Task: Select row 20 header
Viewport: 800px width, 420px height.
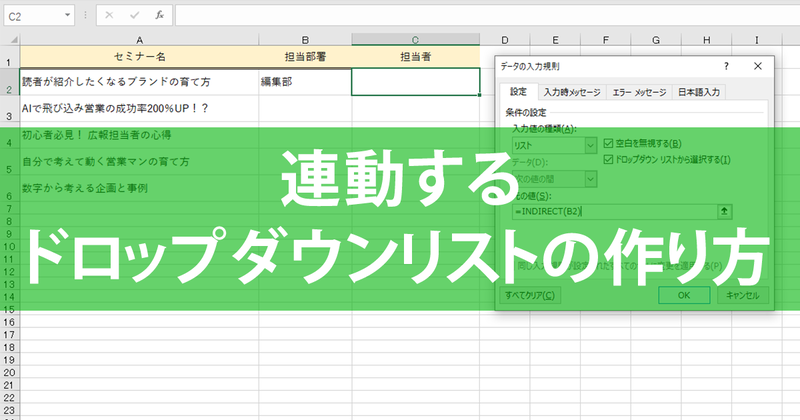Action: coord(10,373)
